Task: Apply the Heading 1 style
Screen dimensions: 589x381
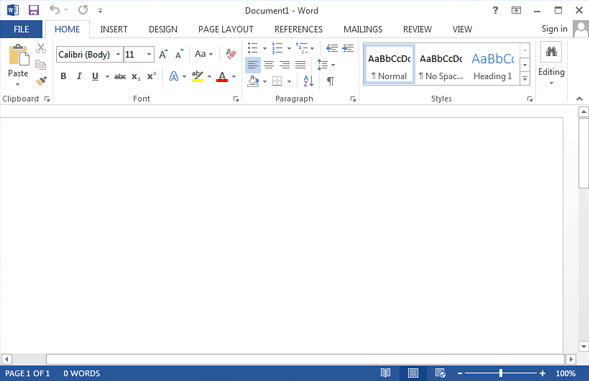Action: click(492, 65)
